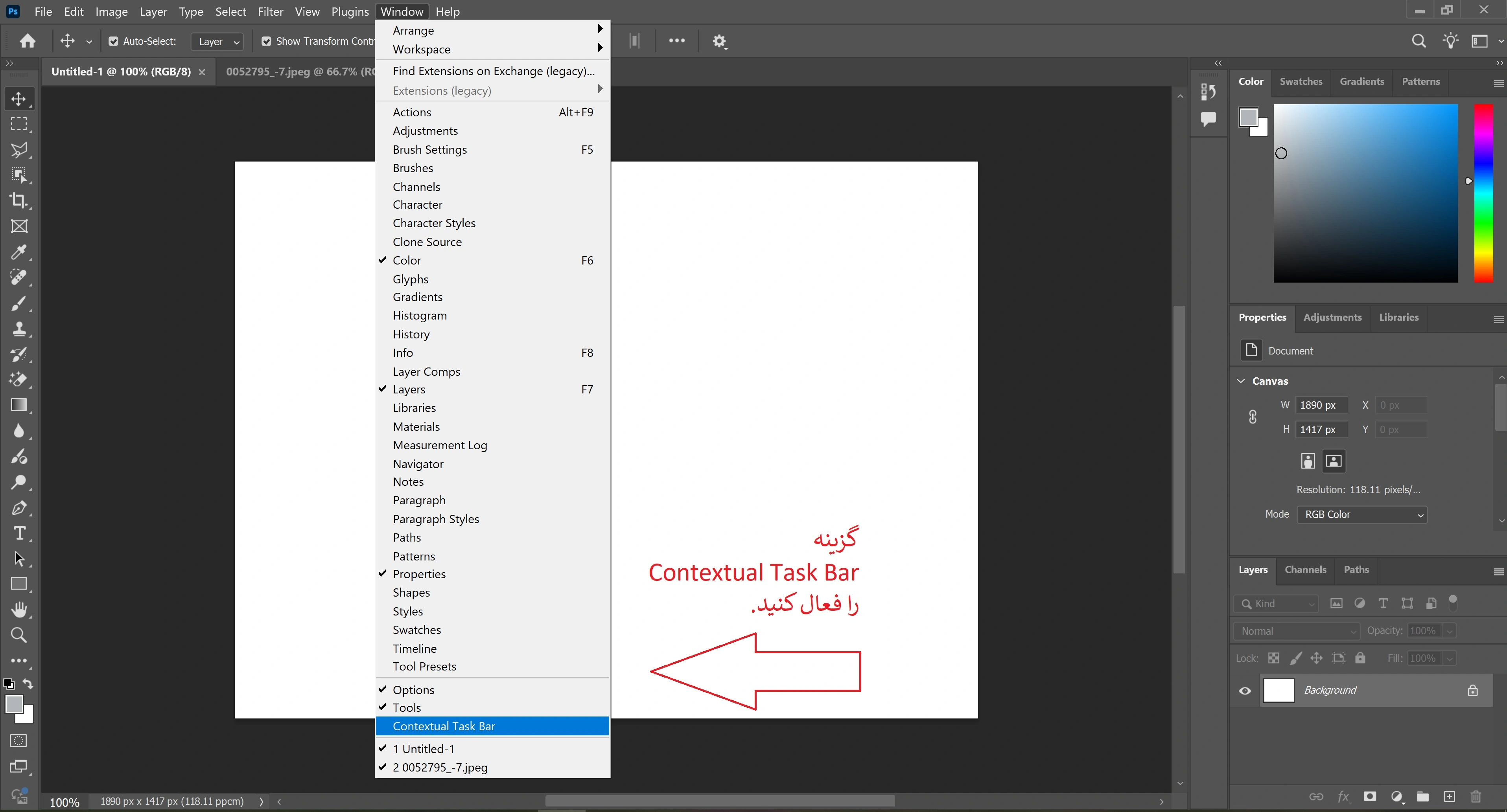Select the Spot Healing Brush tool
Image resolution: width=1507 pixels, height=812 pixels.
click(x=19, y=277)
